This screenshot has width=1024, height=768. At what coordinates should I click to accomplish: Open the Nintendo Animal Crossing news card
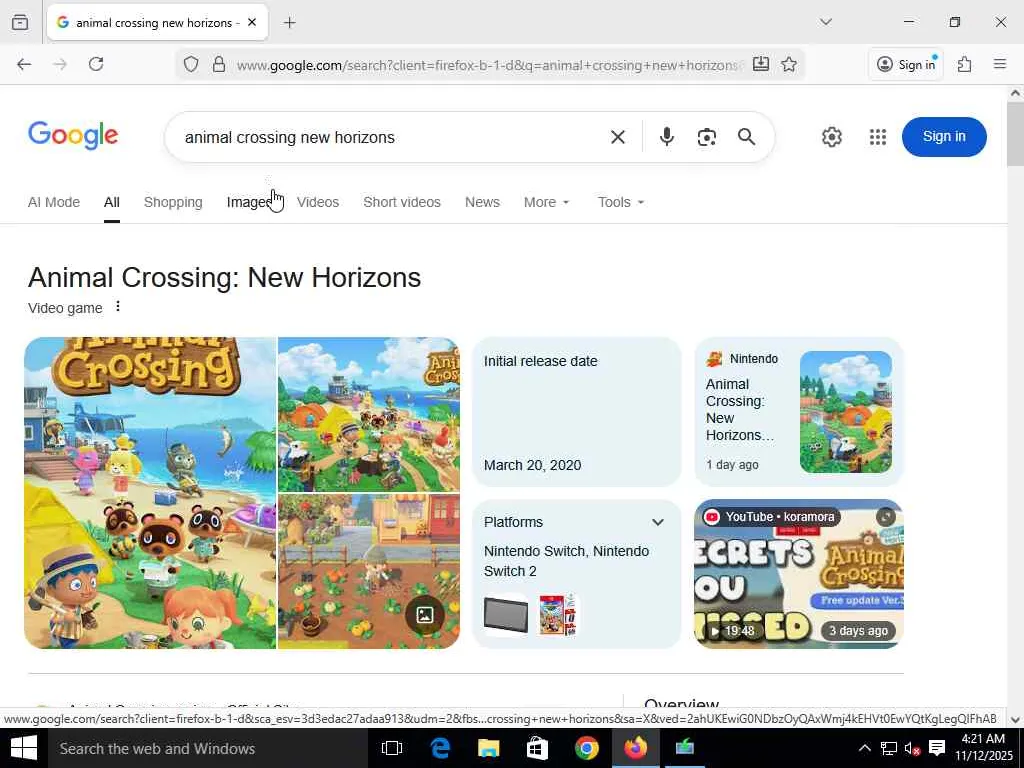tap(799, 412)
